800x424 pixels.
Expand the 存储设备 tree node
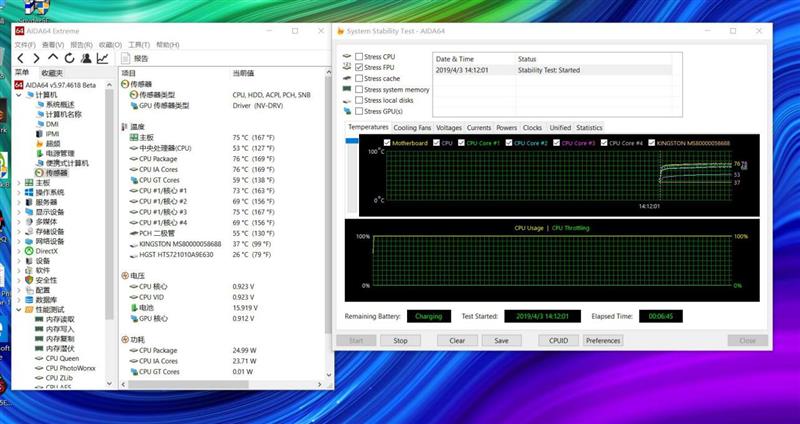19,232
